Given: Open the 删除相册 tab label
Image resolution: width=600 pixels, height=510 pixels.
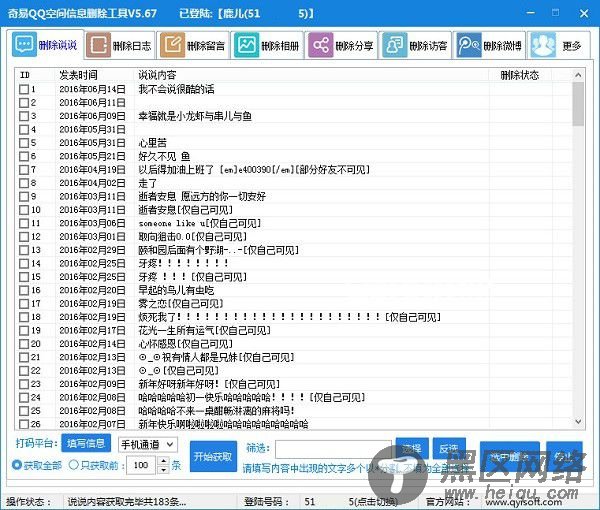Looking at the screenshot, I should coord(280,46).
